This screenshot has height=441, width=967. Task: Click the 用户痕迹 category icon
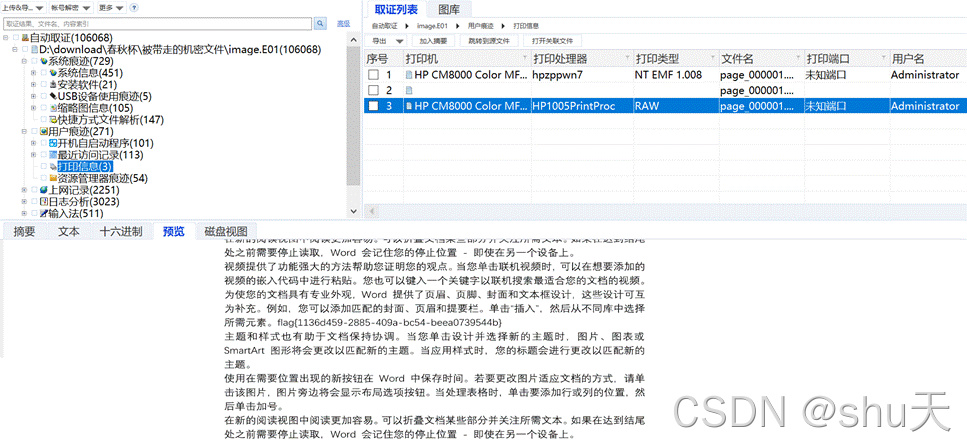[44, 131]
